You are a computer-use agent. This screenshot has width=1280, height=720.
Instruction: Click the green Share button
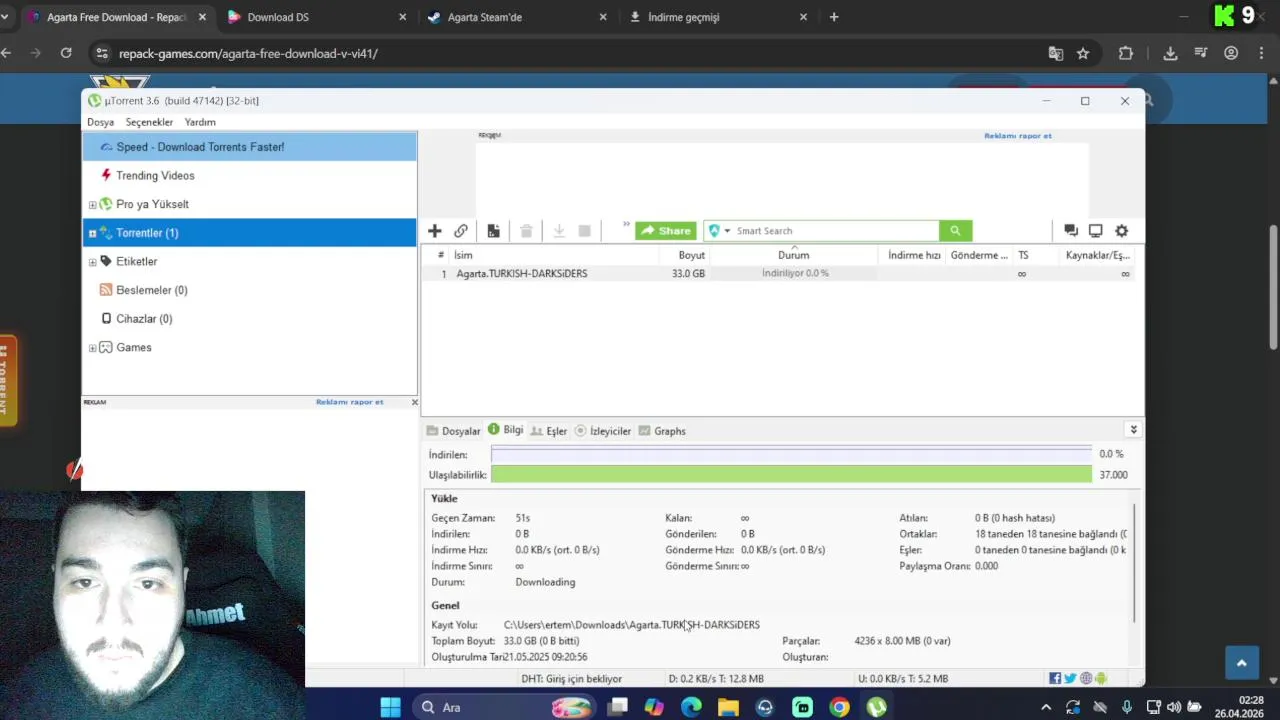[x=666, y=231]
